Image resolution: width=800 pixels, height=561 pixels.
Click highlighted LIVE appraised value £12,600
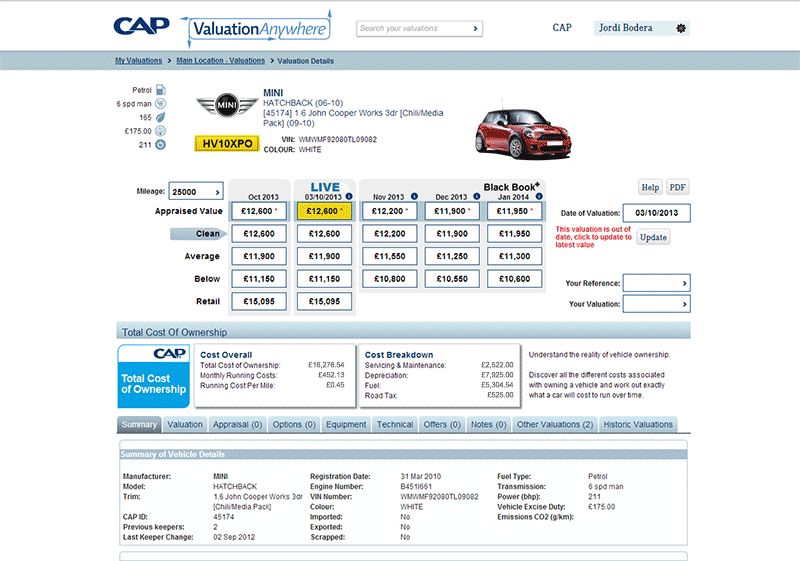[324, 211]
